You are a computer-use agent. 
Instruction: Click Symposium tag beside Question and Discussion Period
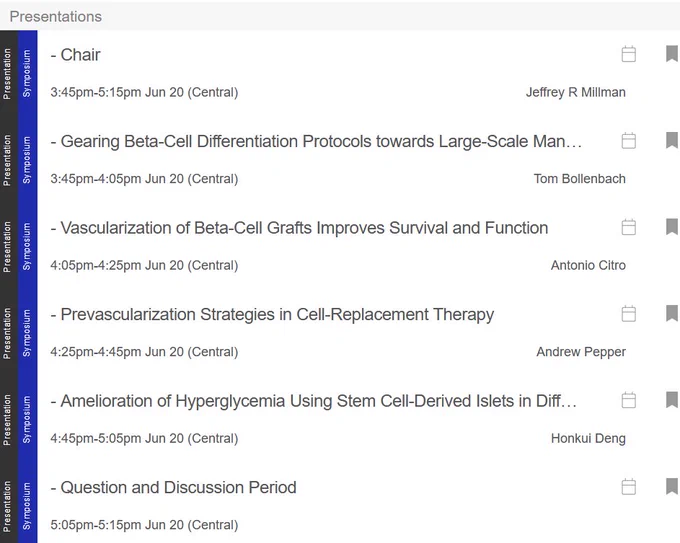27,506
